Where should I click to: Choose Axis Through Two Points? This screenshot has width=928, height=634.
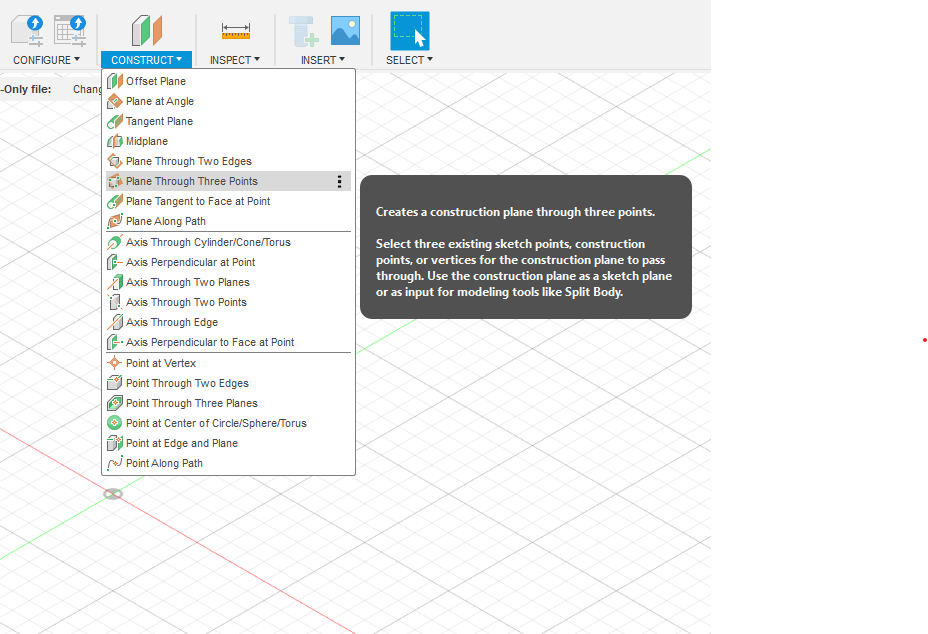point(186,302)
